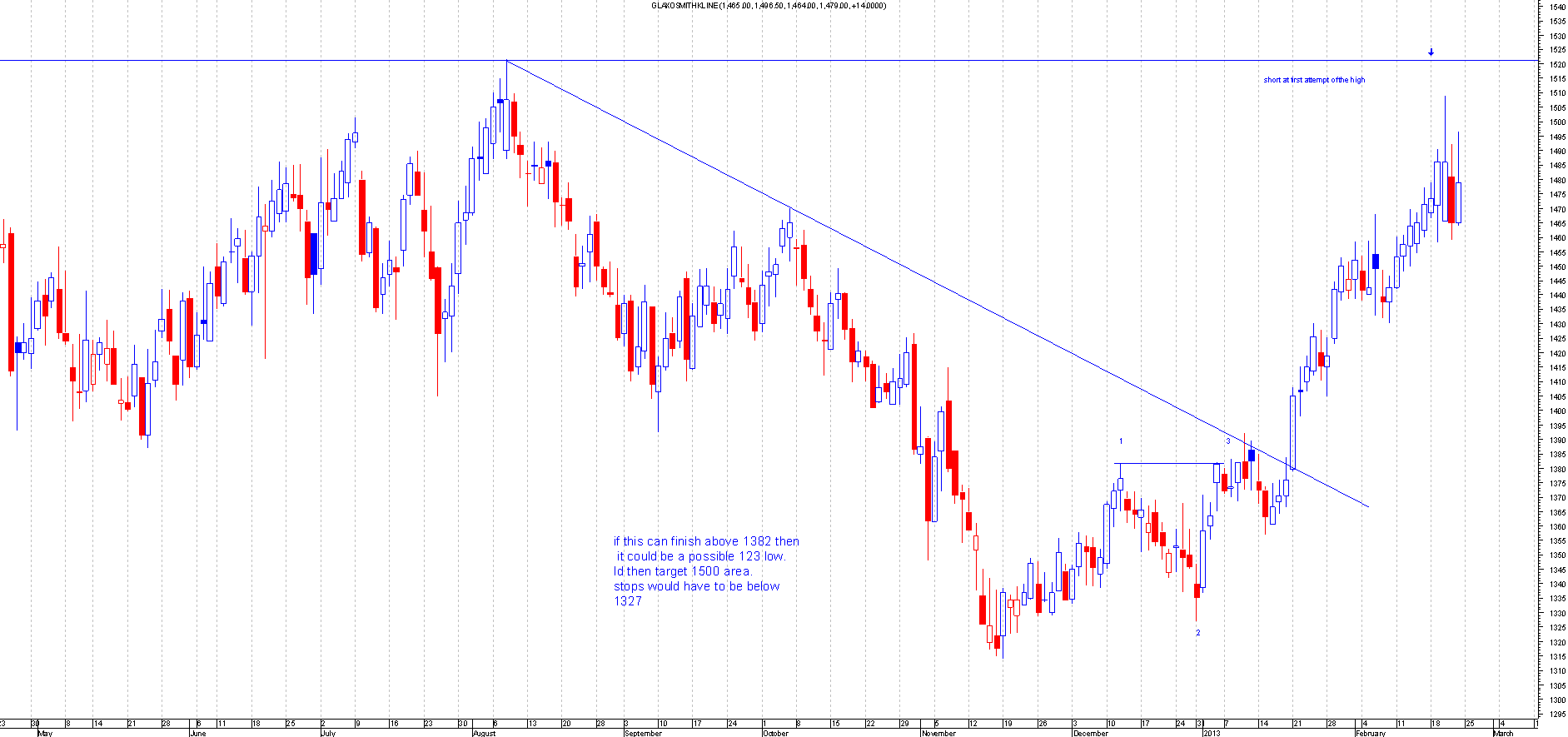The image size is (1568, 737).
Task: Click the 'May' label on time axis
Action: (45, 734)
